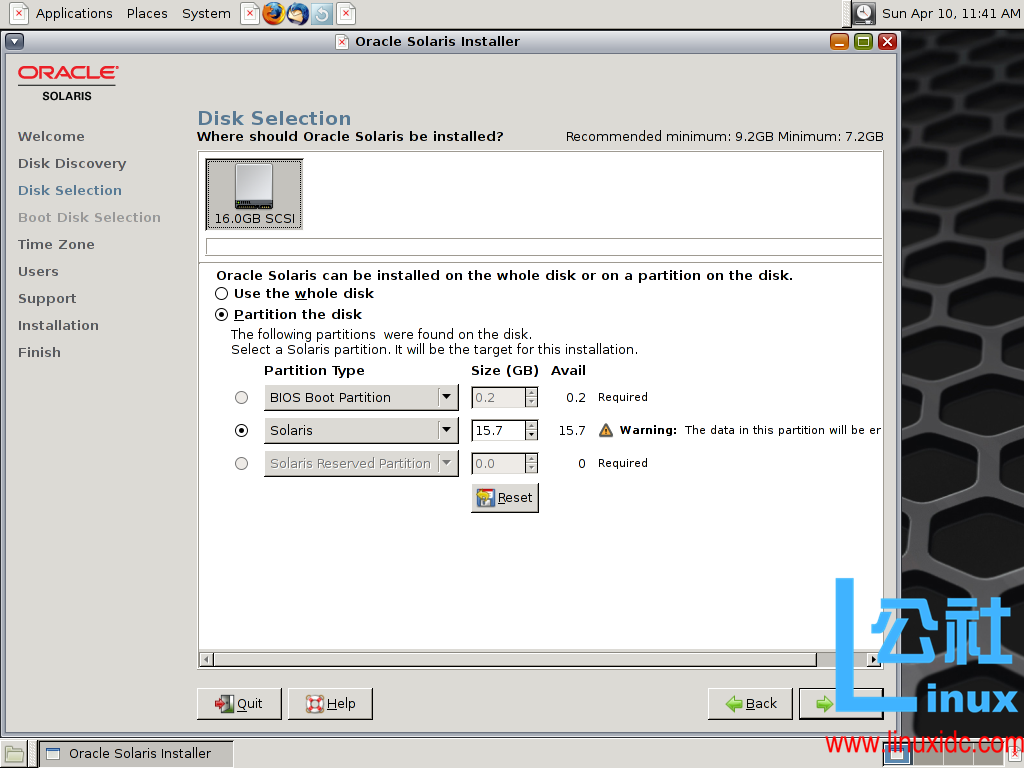Image resolution: width=1024 pixels, height=768 pixels.
Task: Click the clock icon in the top panel
Action: [864, 13]
